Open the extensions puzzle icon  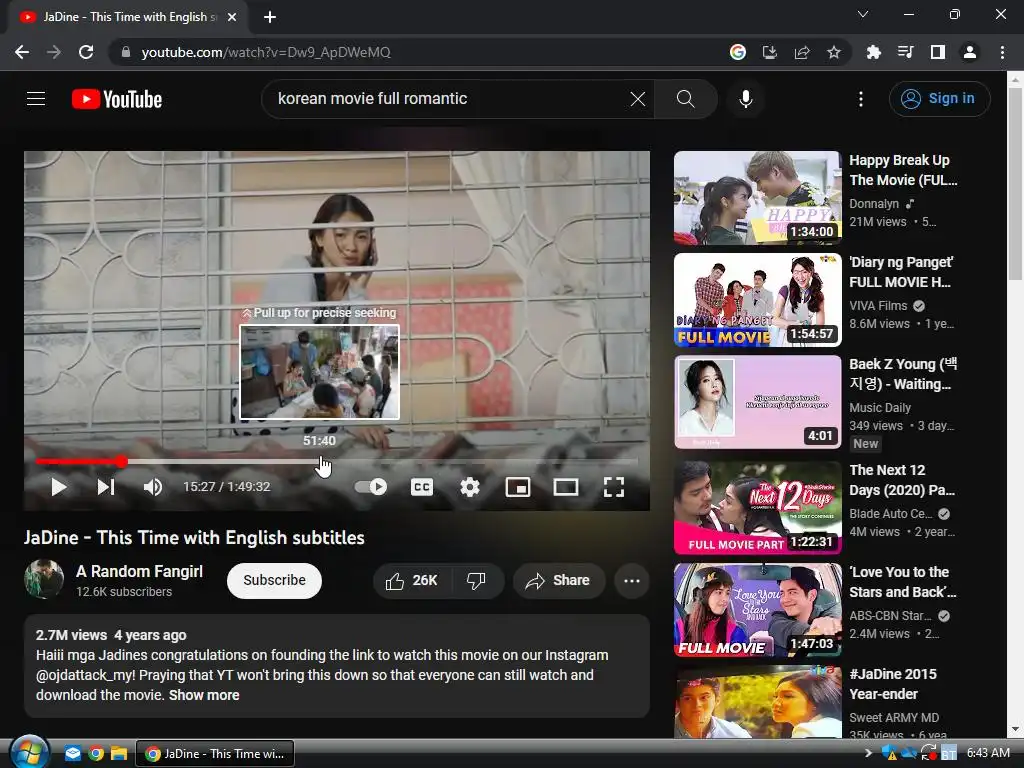coord(874,52)
